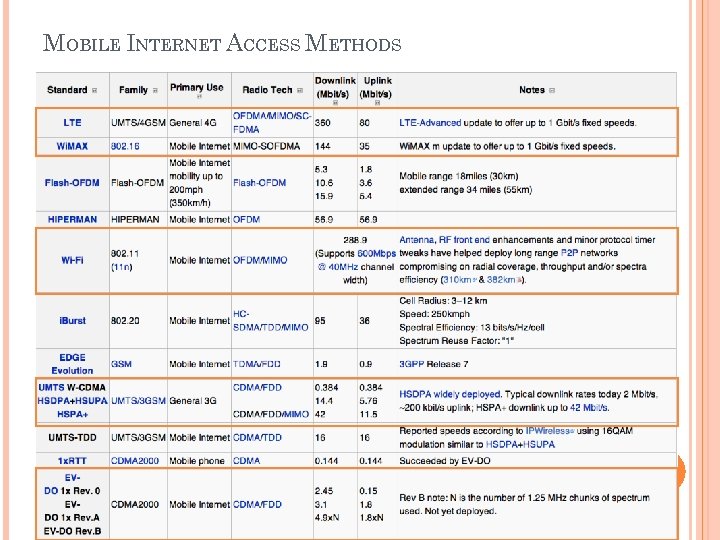Click the 42 Mbit/s link in Notes

pyautogui.click(x=589, y=408)
